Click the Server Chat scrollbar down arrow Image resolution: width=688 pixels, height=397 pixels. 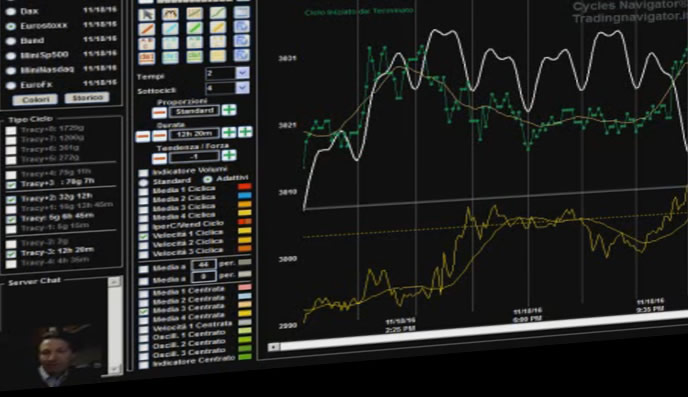115,369
